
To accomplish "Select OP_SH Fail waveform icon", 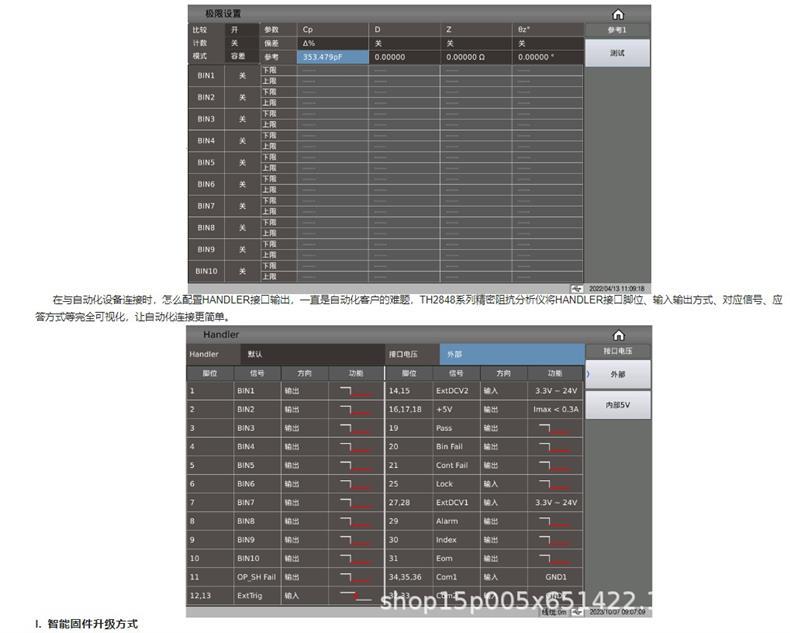I will [x=357, y=577].
